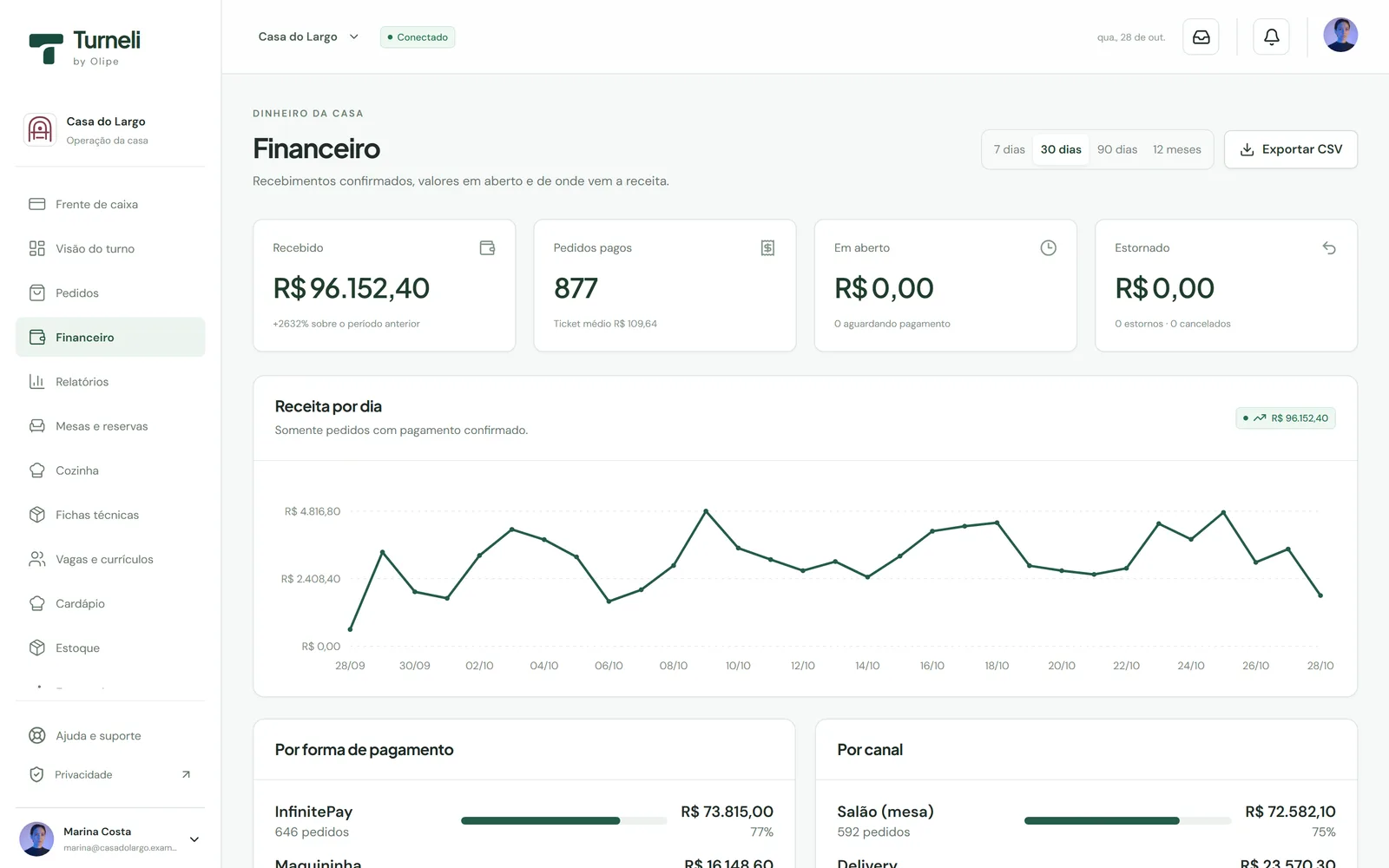Click the R$ 4.816,80 axis label
This screenshot has height=868, width=1389.
pos(313,511)
